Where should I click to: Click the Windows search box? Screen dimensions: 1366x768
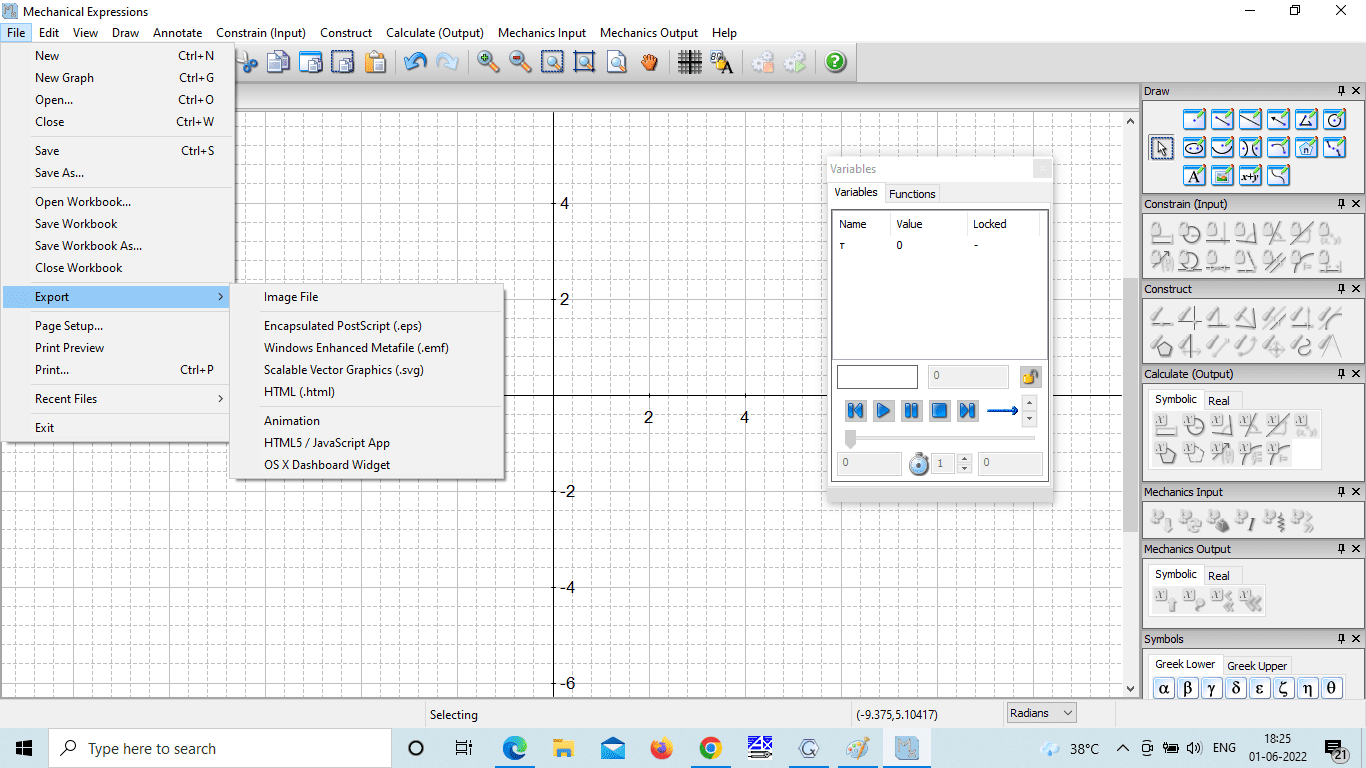(220, 748)
